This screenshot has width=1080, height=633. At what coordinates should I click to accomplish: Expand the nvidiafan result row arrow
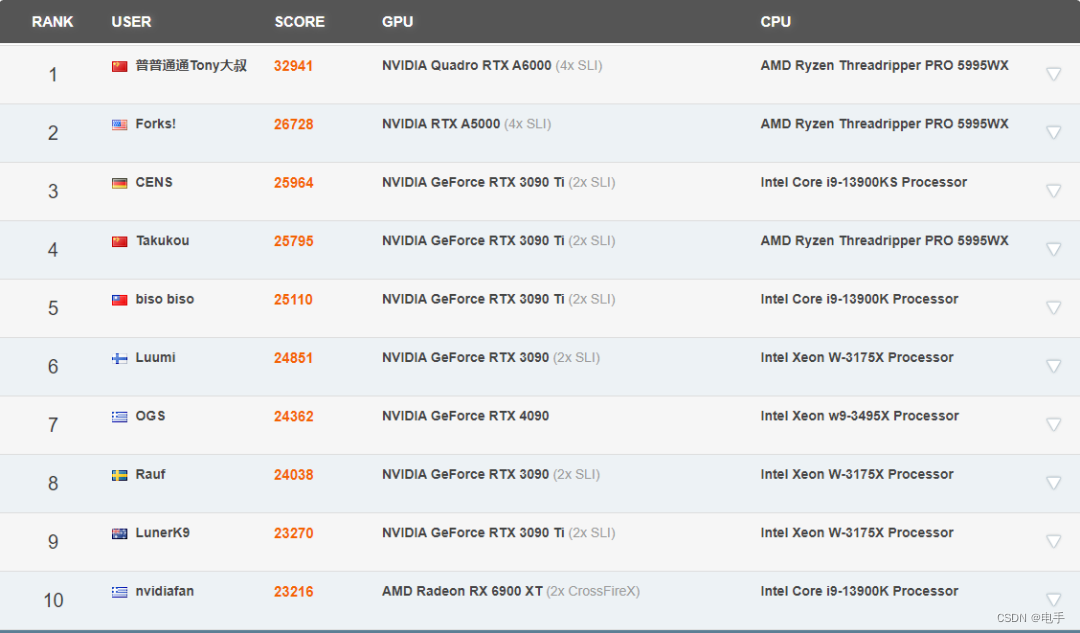[x=1053, y=599]
